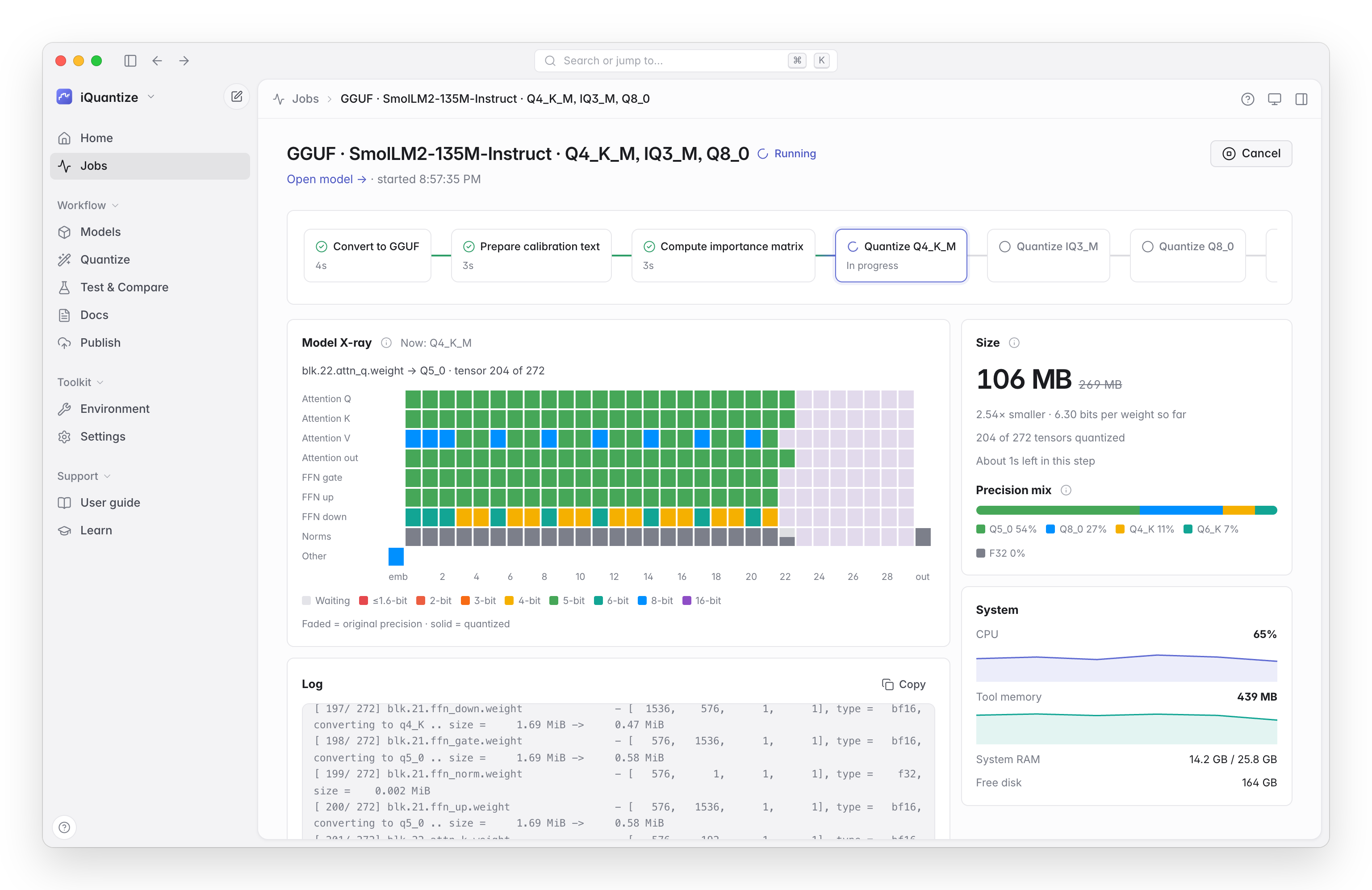
Task: Select the Quantize IQ3_M step
Action: pyautogui.click(x=1049, y=256)
